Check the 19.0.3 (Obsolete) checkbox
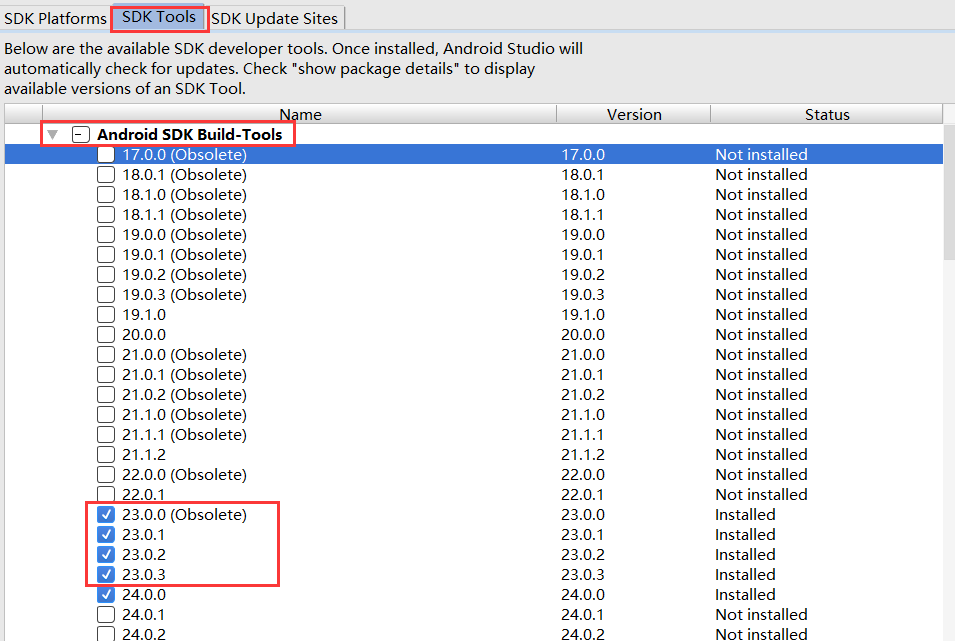This screenshot has width=955, height=641. [x=106, y=294]
